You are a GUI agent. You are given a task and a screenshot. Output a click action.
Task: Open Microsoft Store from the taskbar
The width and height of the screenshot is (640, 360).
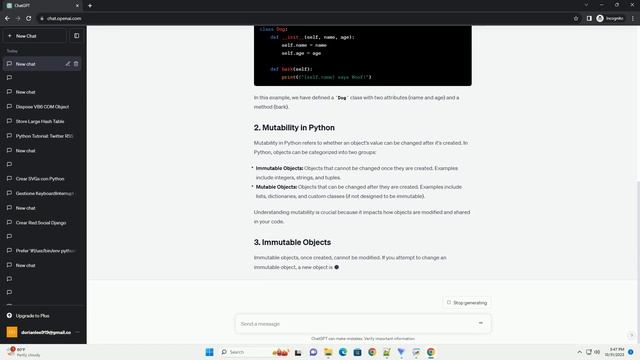click(x=357, y=352)
